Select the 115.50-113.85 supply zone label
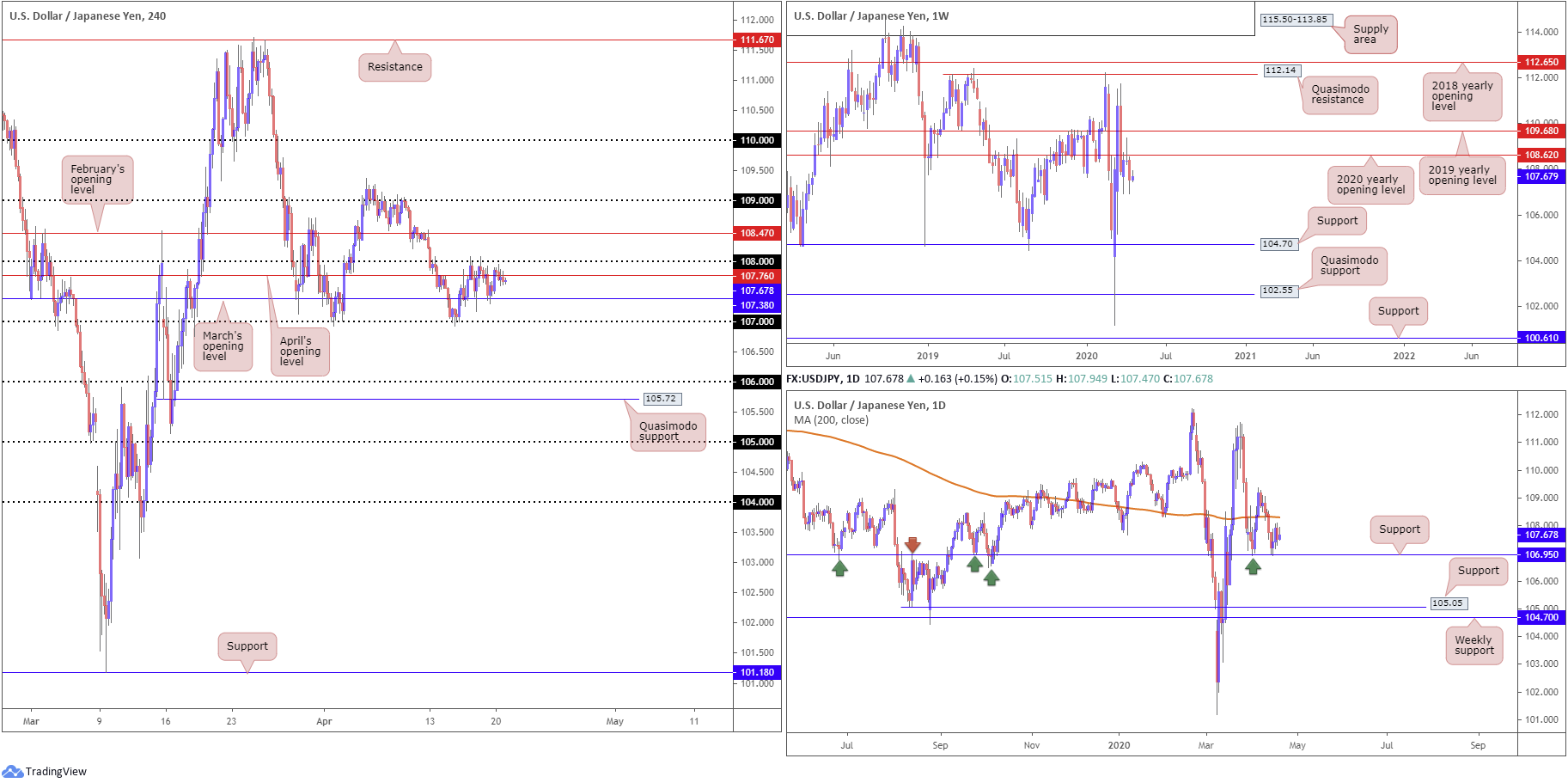The image size is (1568, 783). pyautogui.click(x=1295, y=20)
